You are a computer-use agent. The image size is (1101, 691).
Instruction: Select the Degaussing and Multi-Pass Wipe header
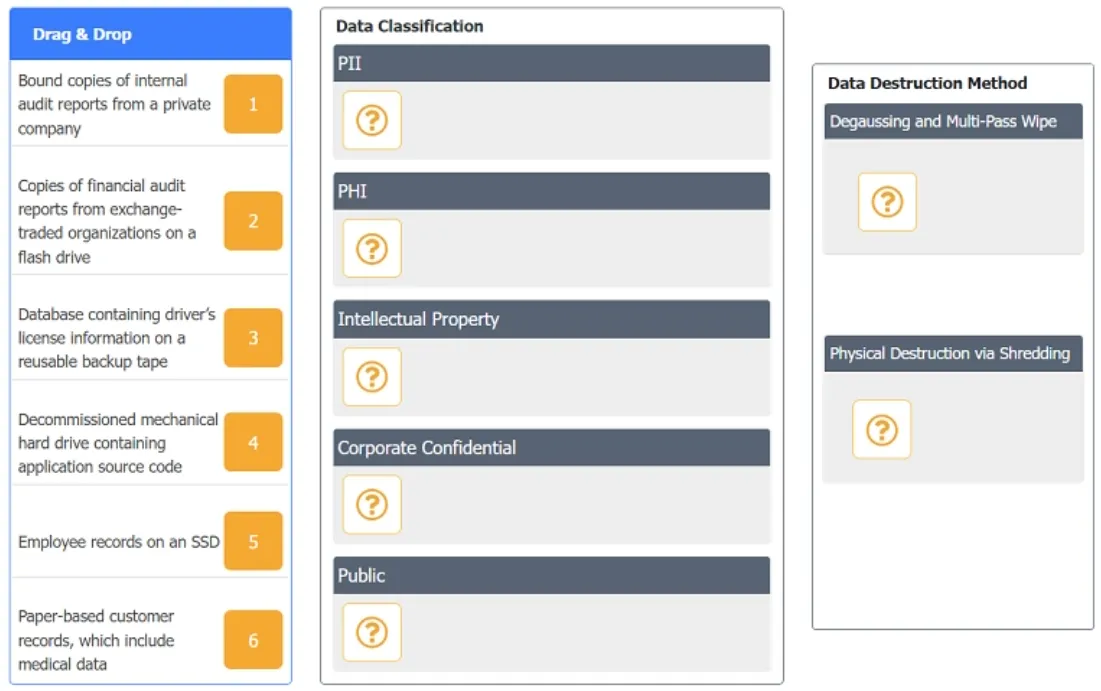(x=954, y=121)
